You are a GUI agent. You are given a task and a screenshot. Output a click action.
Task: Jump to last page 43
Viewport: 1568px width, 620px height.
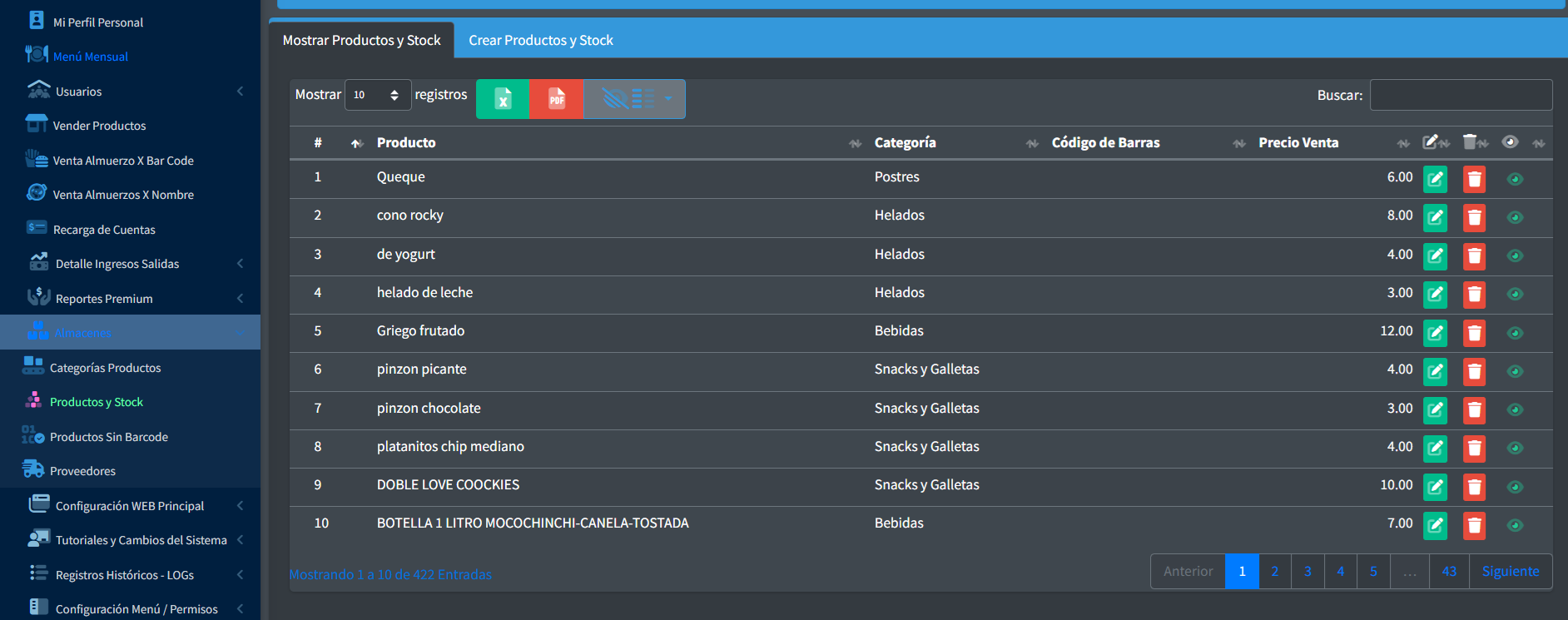tap(1449, 572)
